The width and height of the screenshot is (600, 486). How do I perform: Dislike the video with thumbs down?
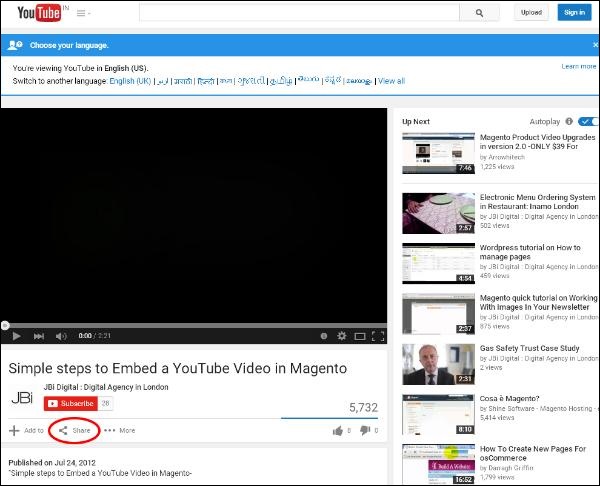365,431
